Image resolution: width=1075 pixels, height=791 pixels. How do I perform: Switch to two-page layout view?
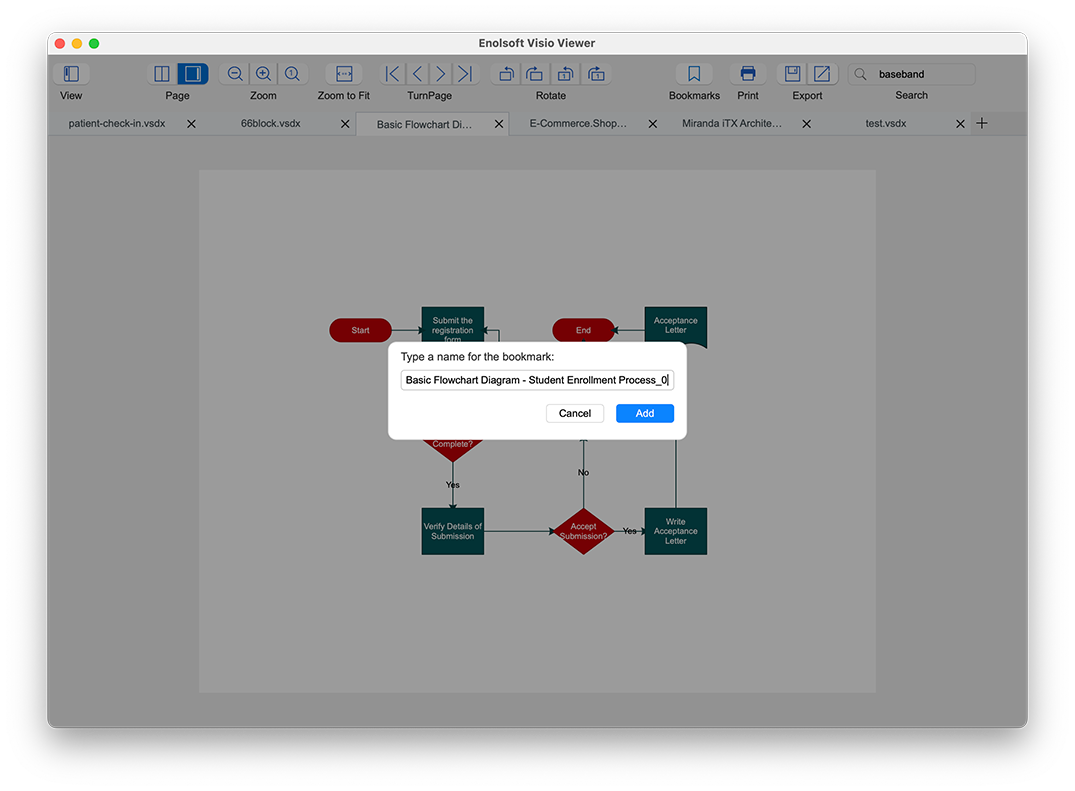[x=162, y=74]
